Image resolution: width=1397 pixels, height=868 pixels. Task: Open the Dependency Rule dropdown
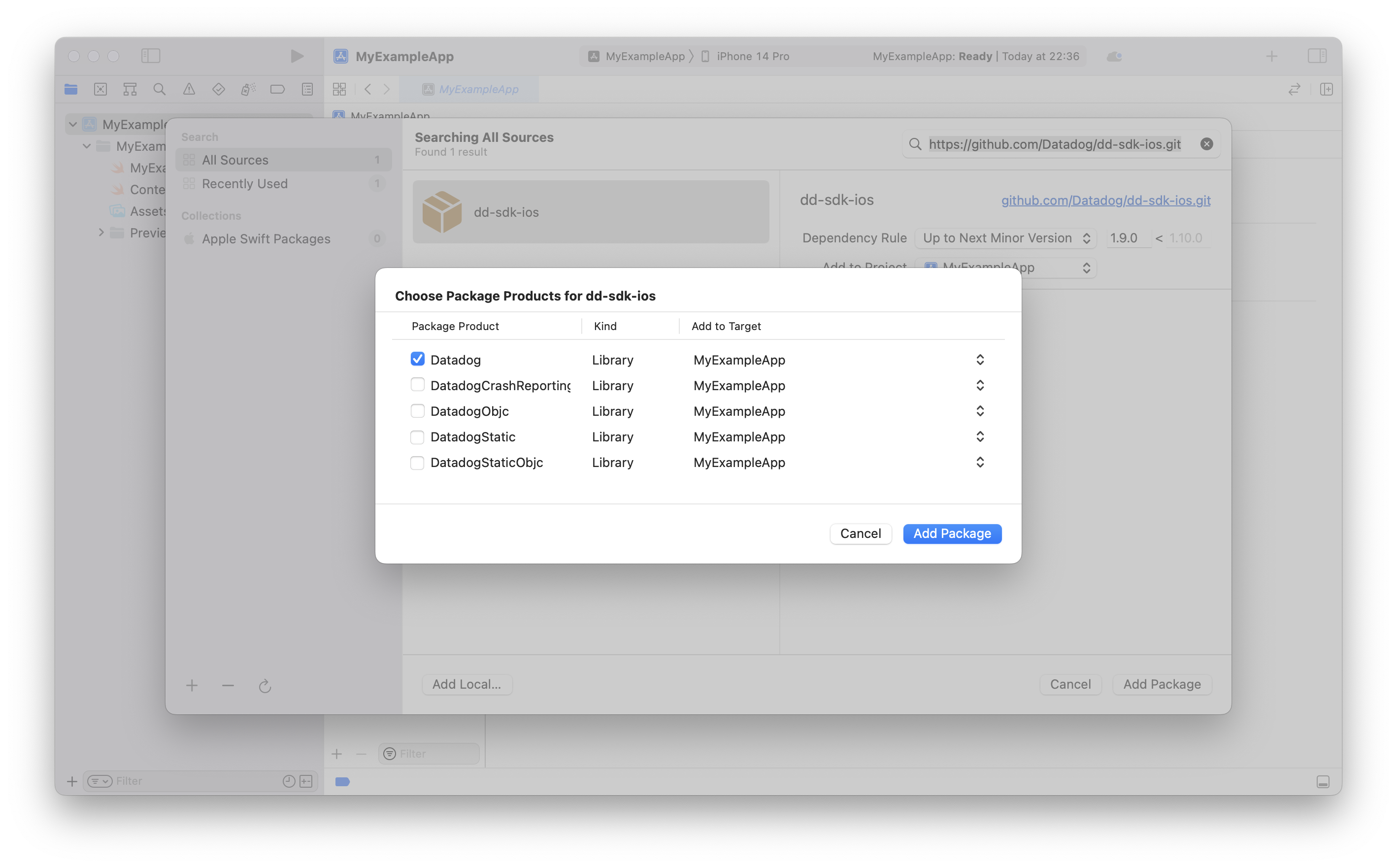pyautogui.click(x=1005, y=237)
